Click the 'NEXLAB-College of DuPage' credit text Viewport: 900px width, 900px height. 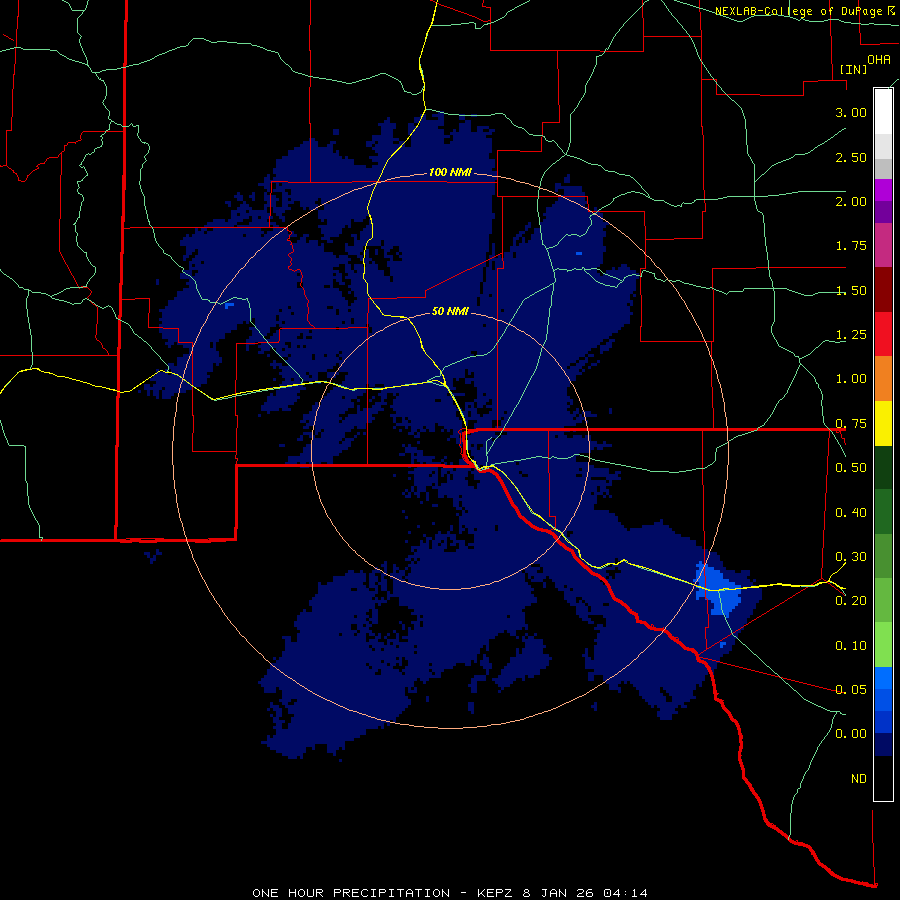tap(799, 11)
